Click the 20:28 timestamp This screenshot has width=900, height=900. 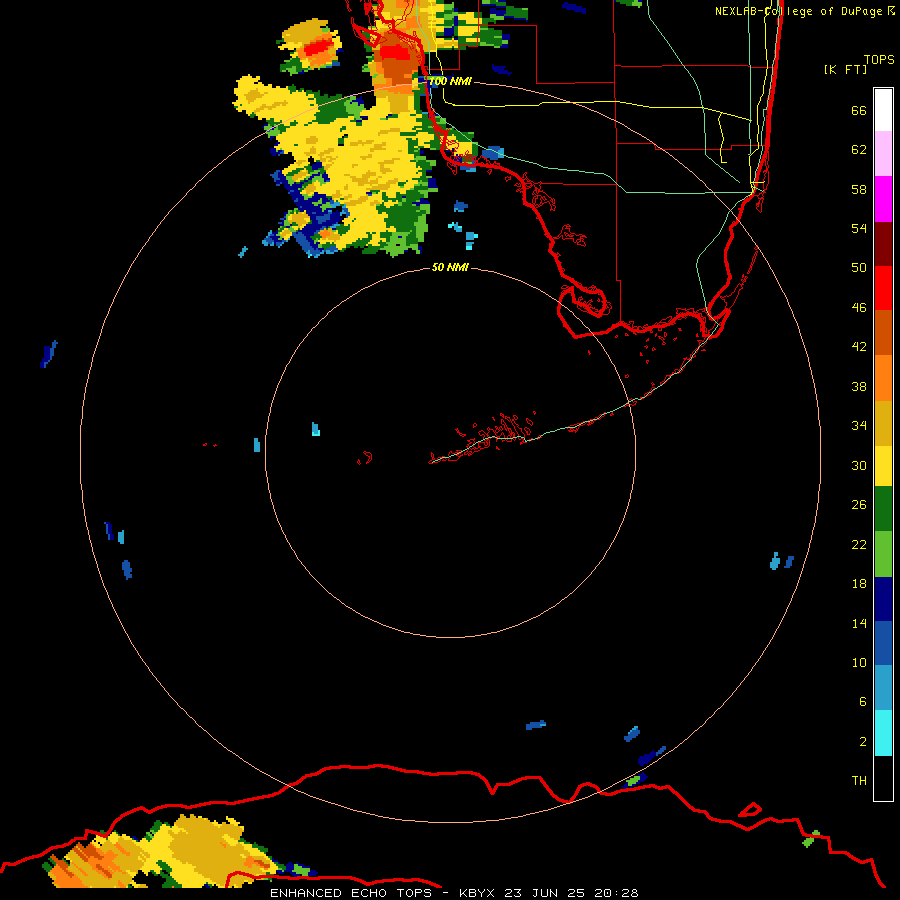coord(616,893)
